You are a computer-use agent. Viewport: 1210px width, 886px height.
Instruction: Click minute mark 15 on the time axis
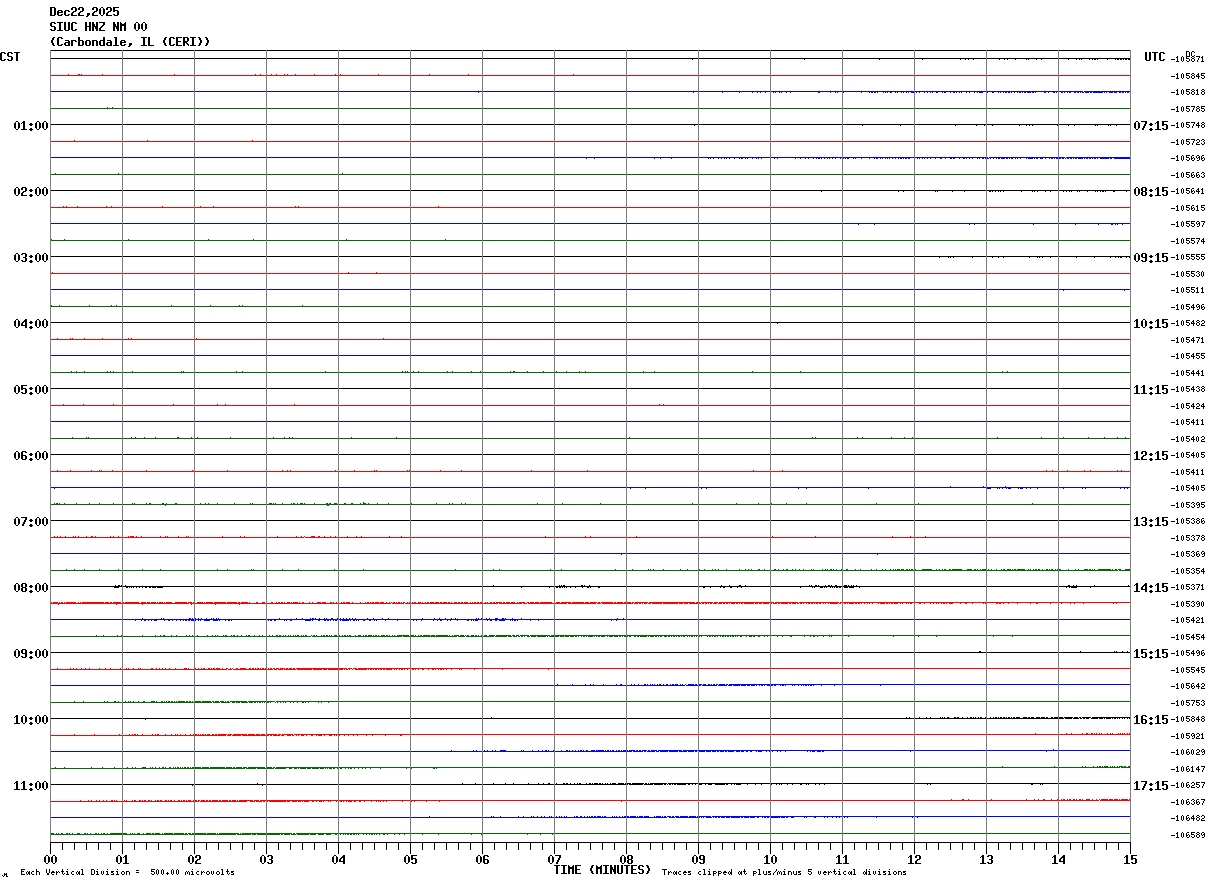(1130, 859)
